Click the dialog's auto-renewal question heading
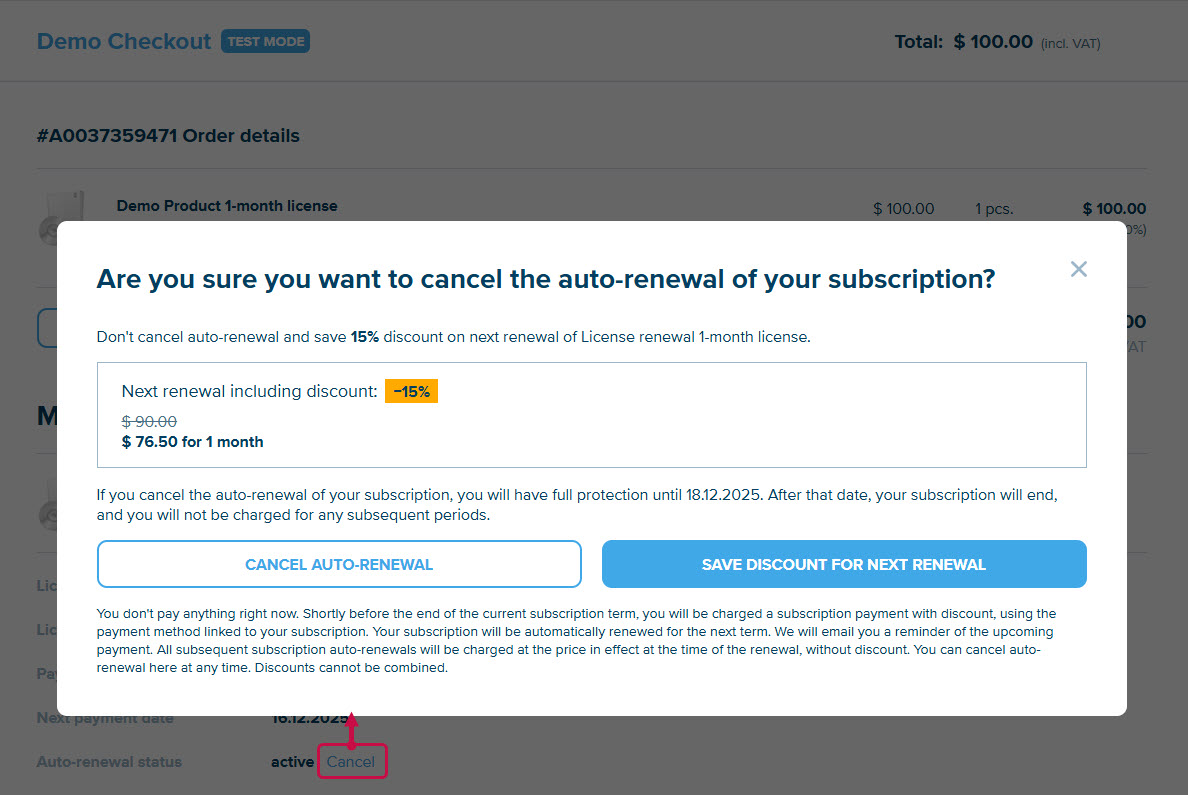Screen dimensions: 1188x795 (x=545, y=279)
